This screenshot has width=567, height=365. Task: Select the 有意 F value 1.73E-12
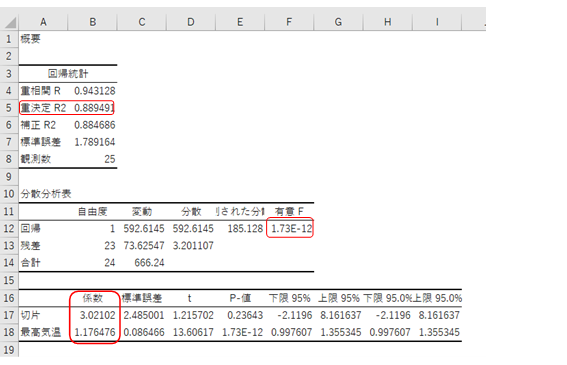[x=291, y=229]
